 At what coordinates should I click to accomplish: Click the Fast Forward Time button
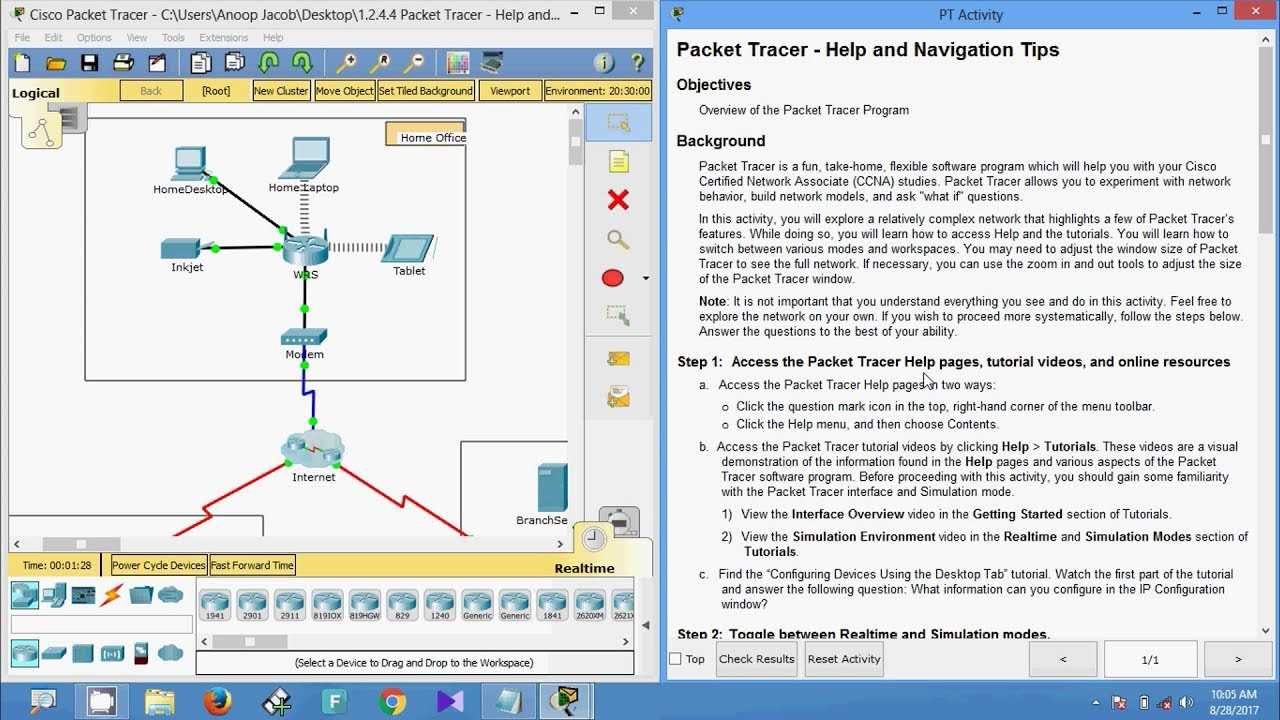[x=252, y=565]
